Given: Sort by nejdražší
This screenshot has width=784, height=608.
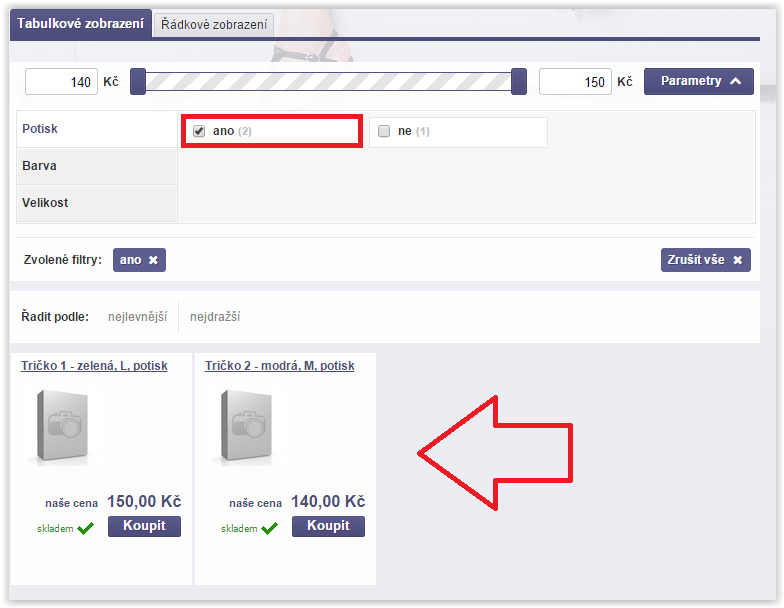Looking at the screenshot, I should click(x=215, y=317).
